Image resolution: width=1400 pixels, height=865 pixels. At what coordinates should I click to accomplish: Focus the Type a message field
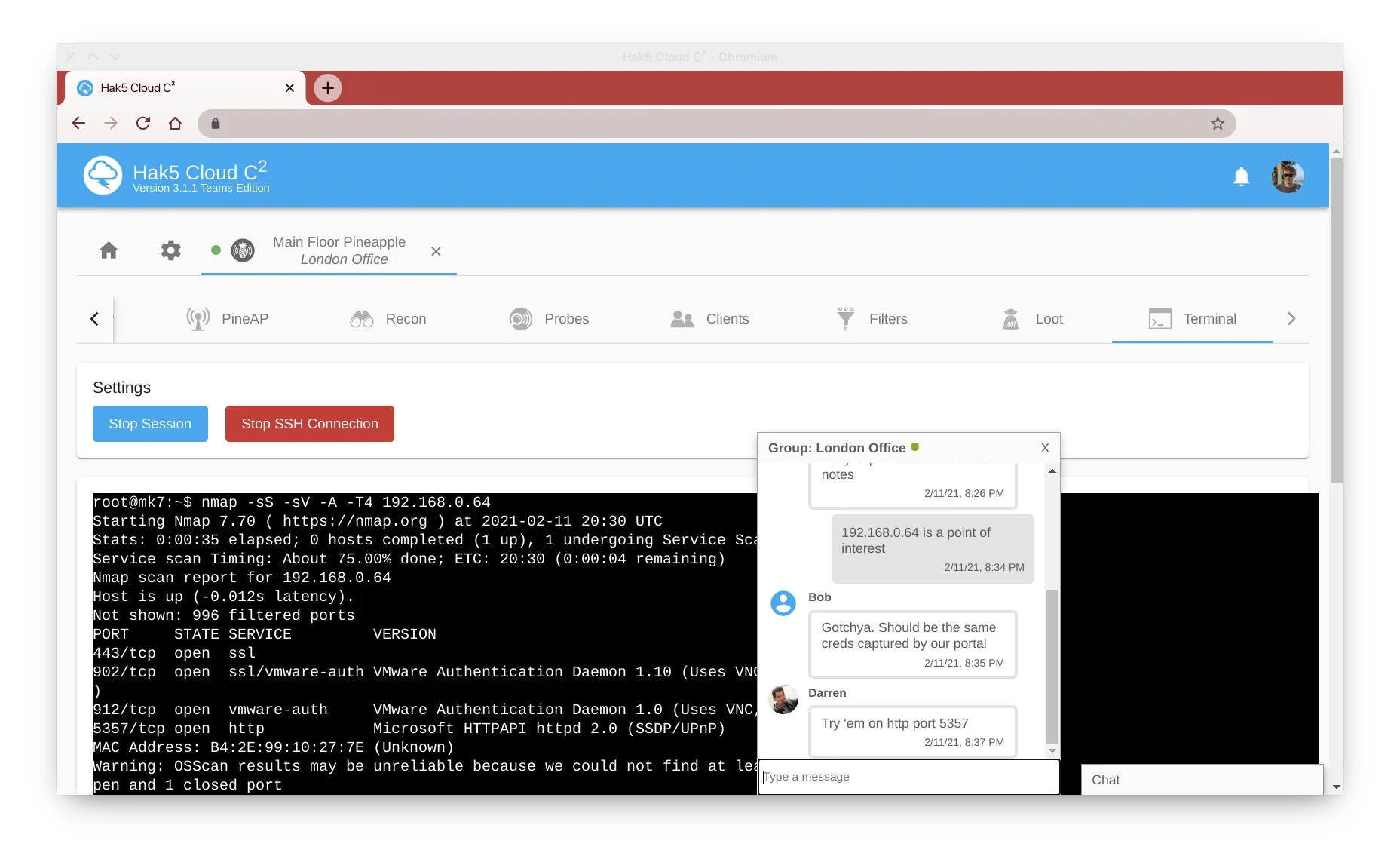[x=908, y=777]
